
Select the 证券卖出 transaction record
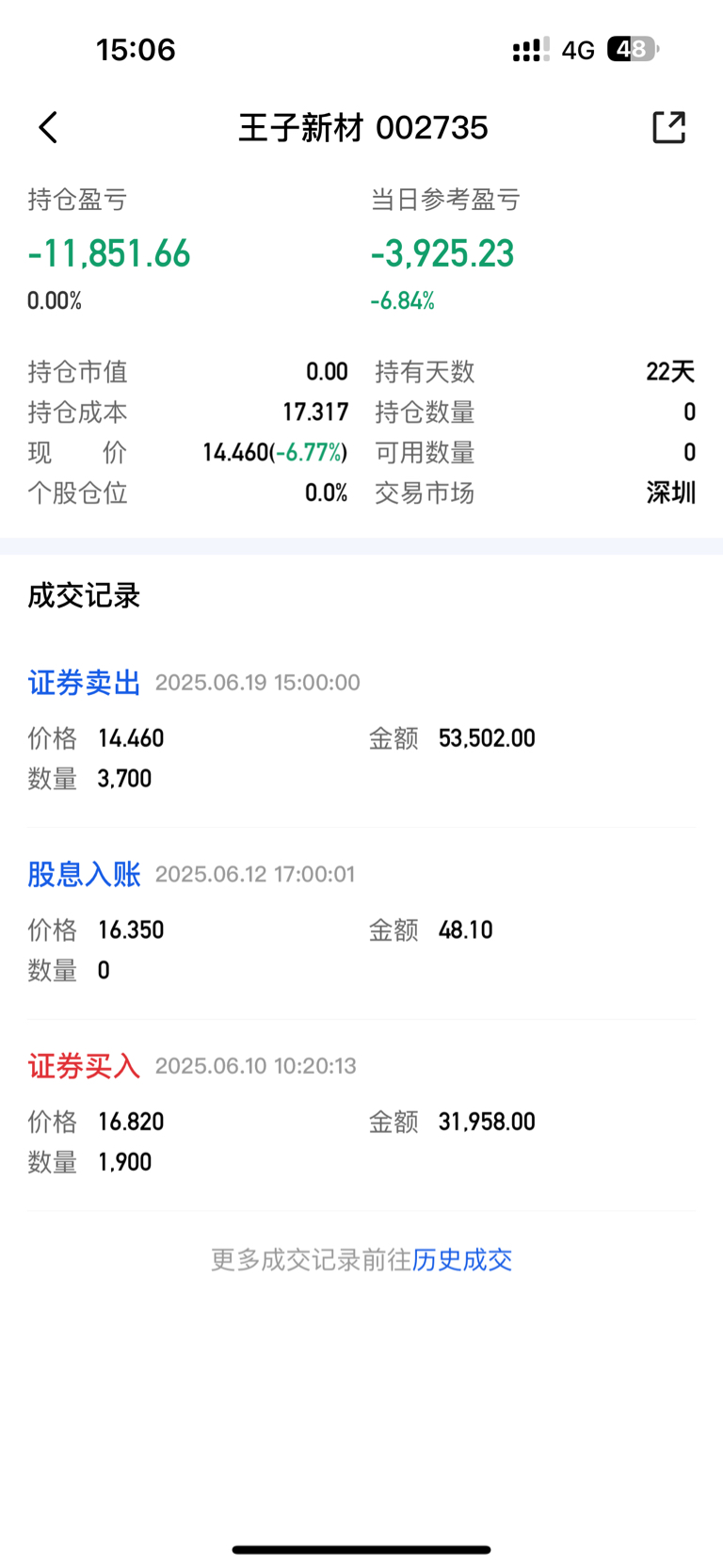click(361, 730)
